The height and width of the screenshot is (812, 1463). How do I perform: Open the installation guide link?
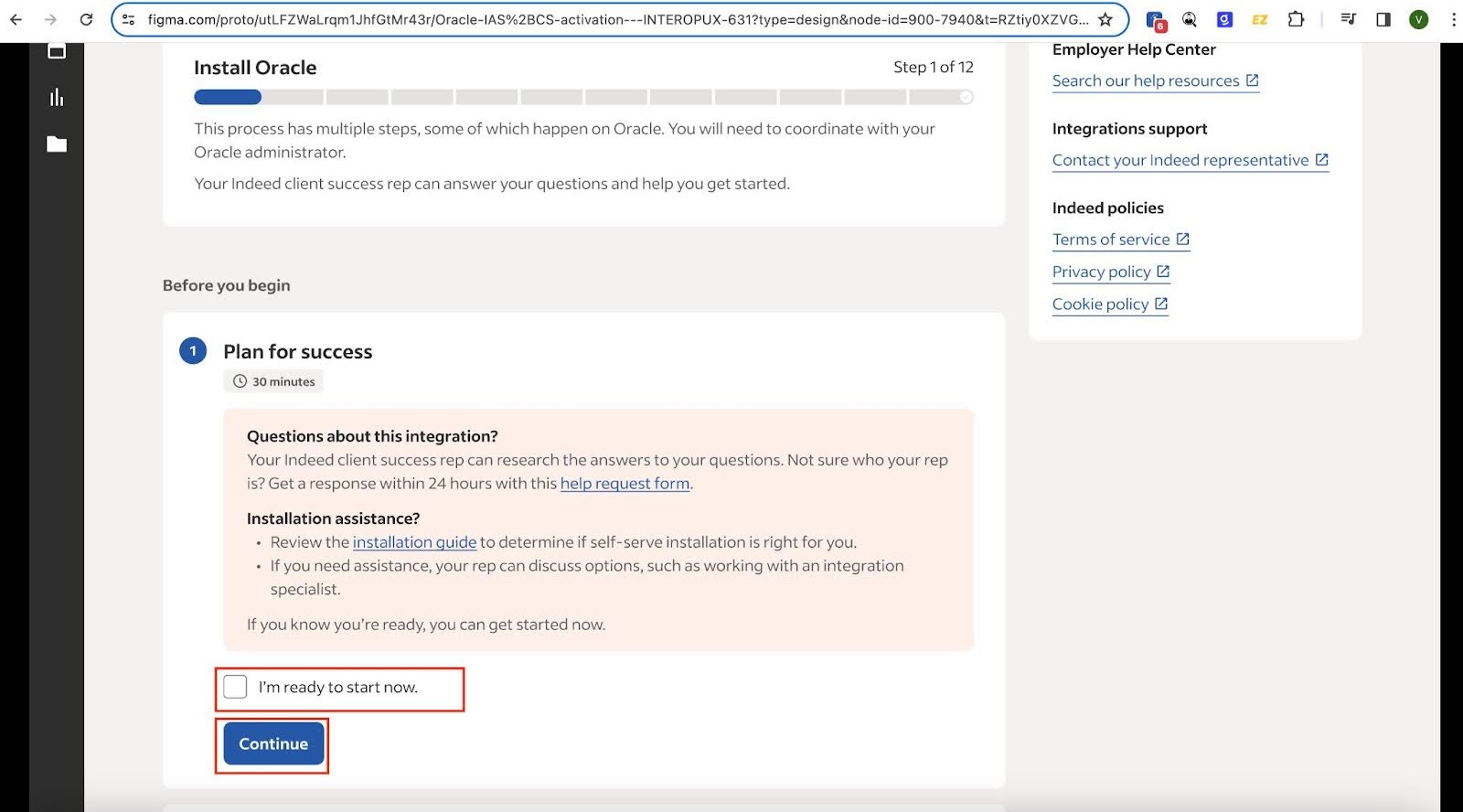click(x=414, y=542)
